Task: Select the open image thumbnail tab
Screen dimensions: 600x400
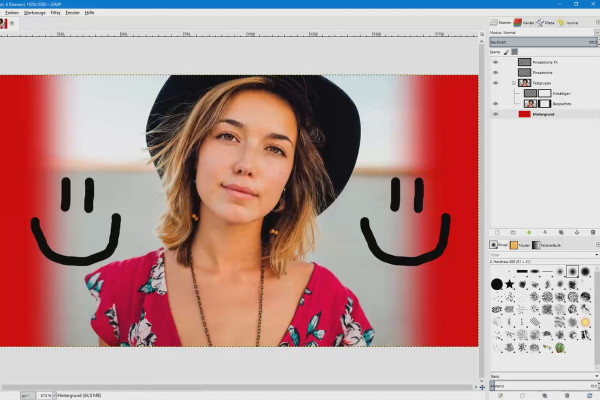Action: tap(3, 24)
